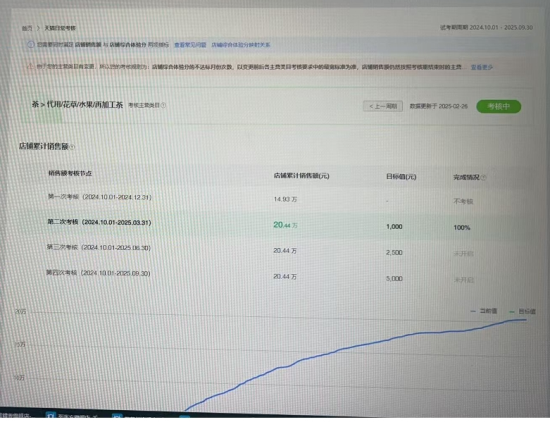The width and height of the screenshot is (550, 422).
Task: Click the warning icon in the orange notice bar
Action: point(30,66)
